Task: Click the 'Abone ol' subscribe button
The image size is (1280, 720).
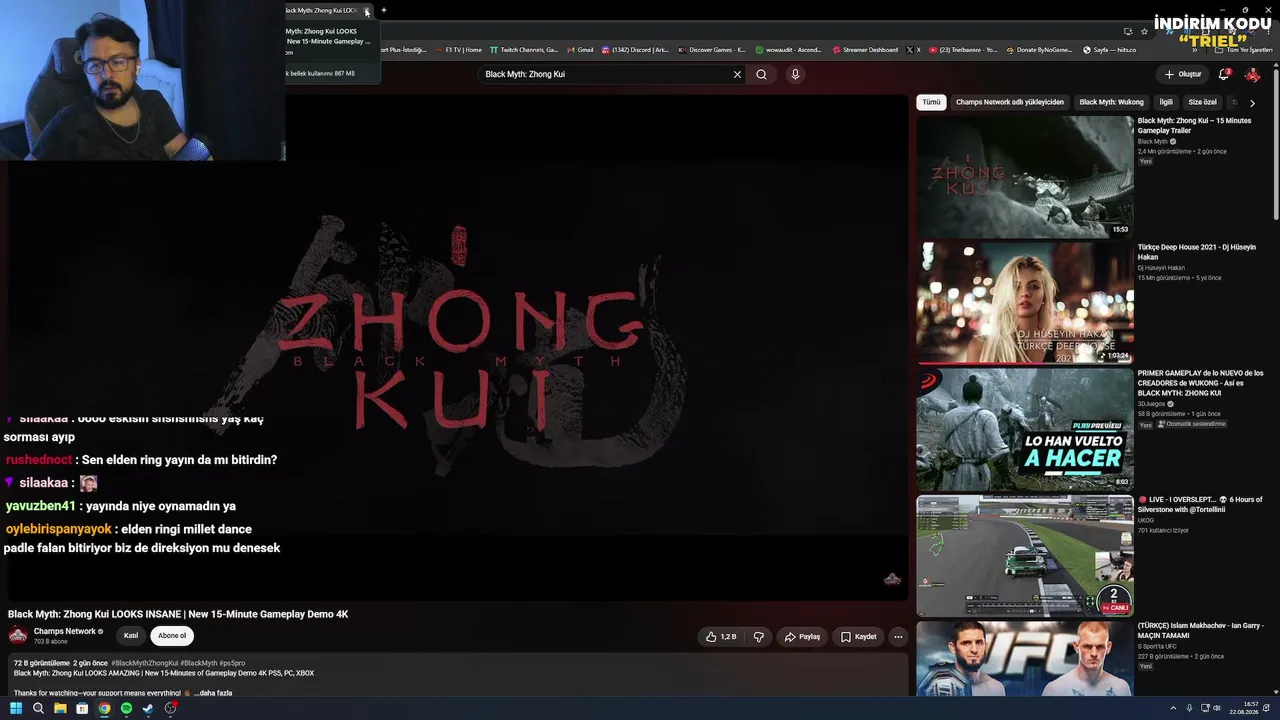Action: click(x=172, y=636)
